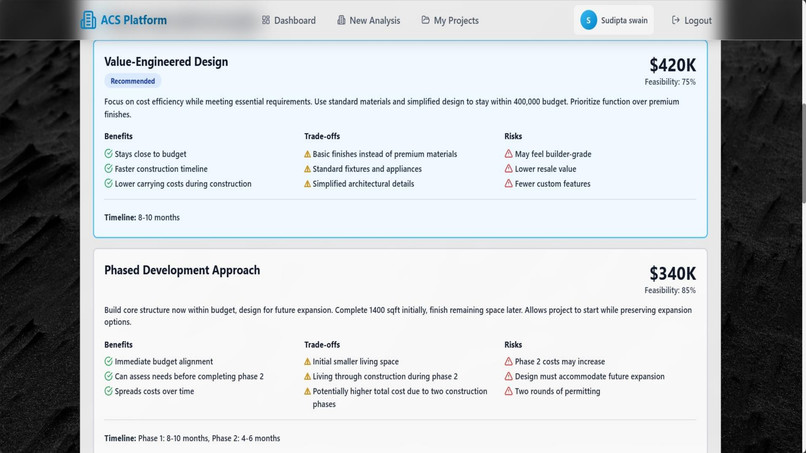Click the Trade-offs heading in Phased Development card
This screenshot has width=806, height=453.
[322, 345]
